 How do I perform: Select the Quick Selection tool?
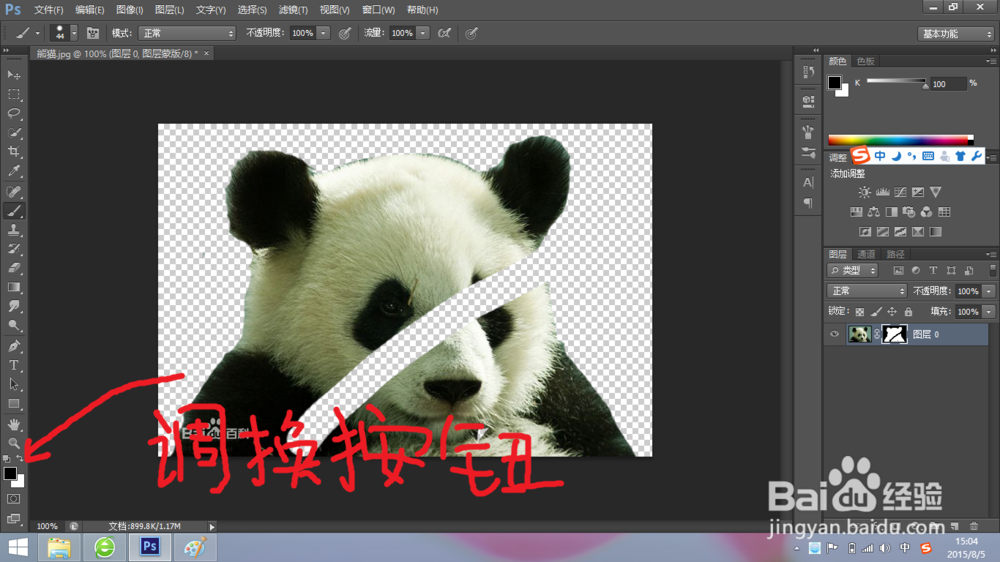14,133
